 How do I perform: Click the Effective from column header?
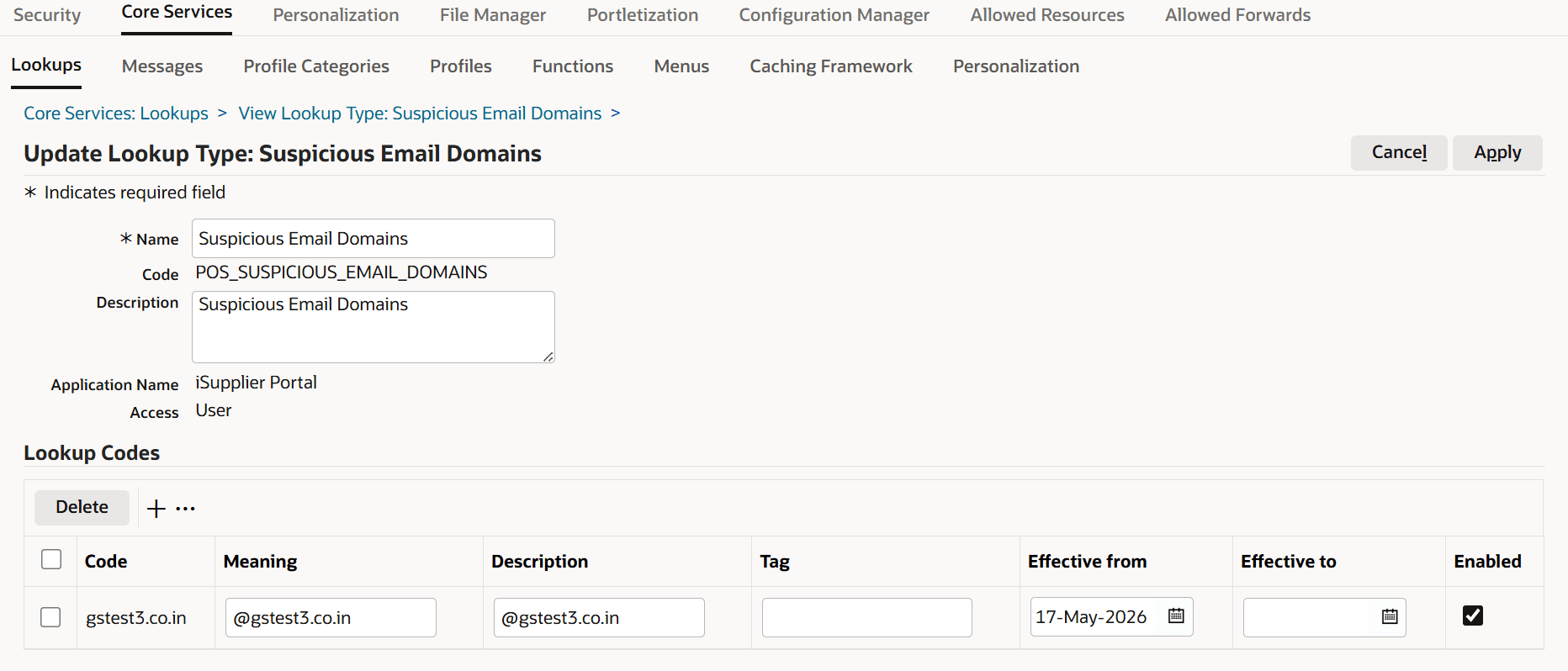tap(1087, 562)
